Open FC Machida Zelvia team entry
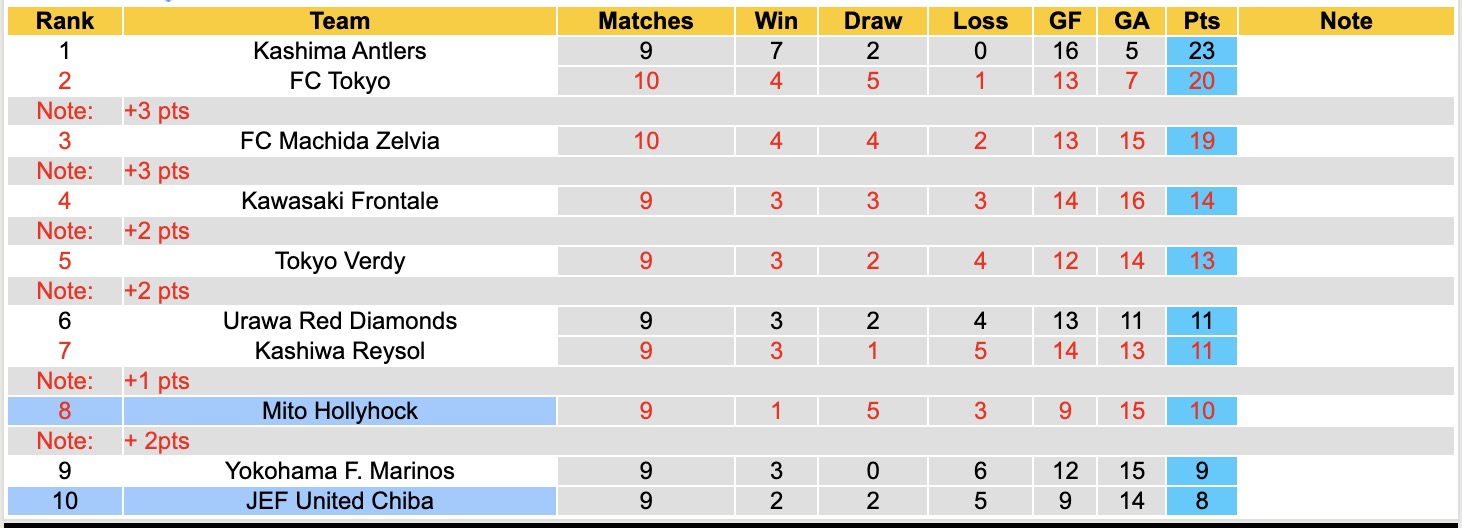The height and width of the screenshot is (528, 1462). coord(339,141)
